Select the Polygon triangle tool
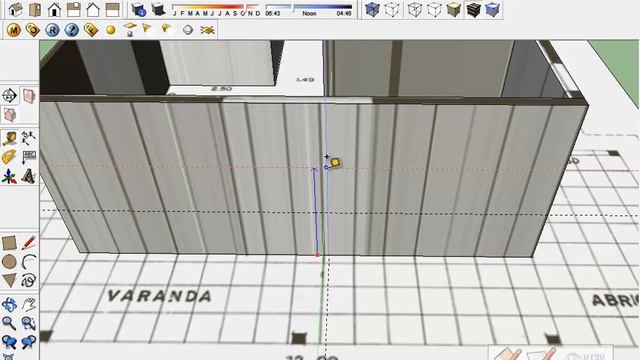This screenshot has height=360, width=640. pyautogui.click(x=9, y=281)
